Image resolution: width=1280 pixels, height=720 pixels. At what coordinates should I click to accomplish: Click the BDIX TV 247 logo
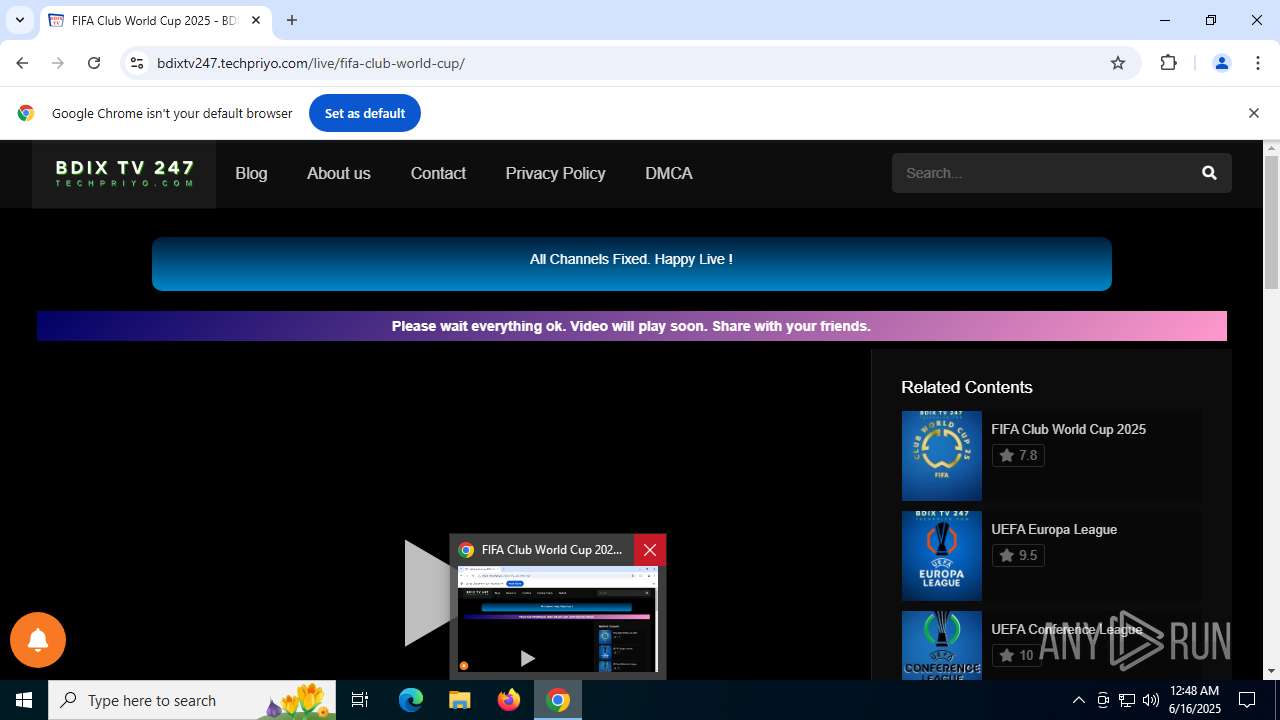[124, 174]
